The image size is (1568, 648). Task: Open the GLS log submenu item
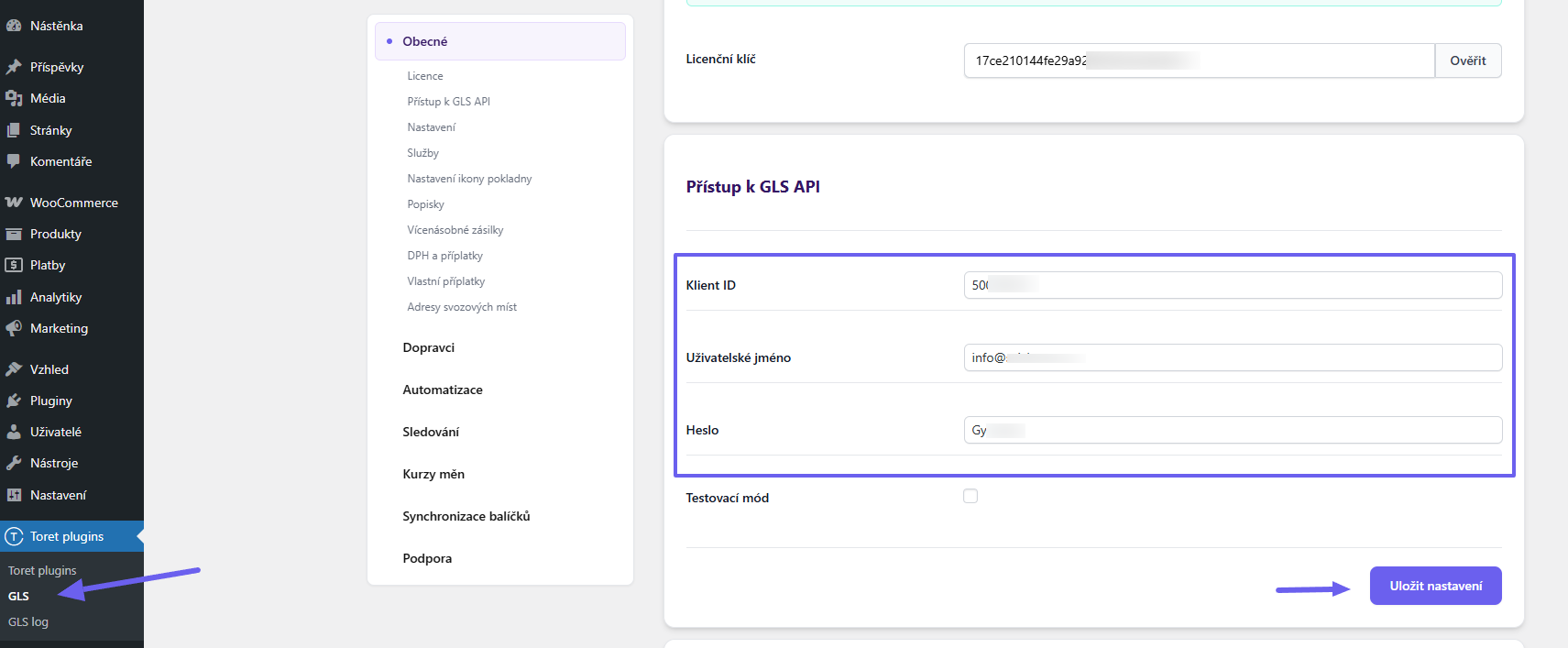click(28, 621)
